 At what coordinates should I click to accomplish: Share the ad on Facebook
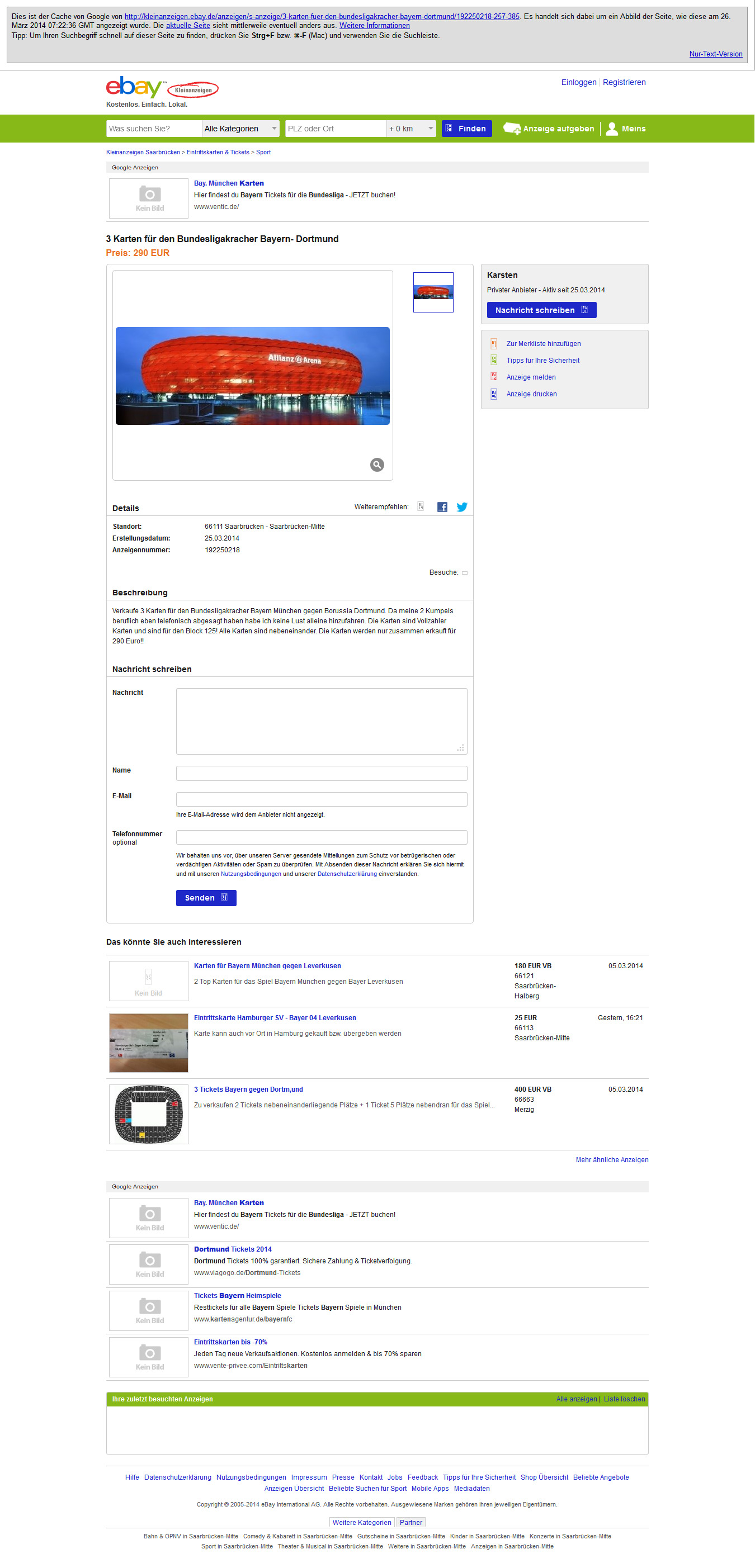(442, 507)
